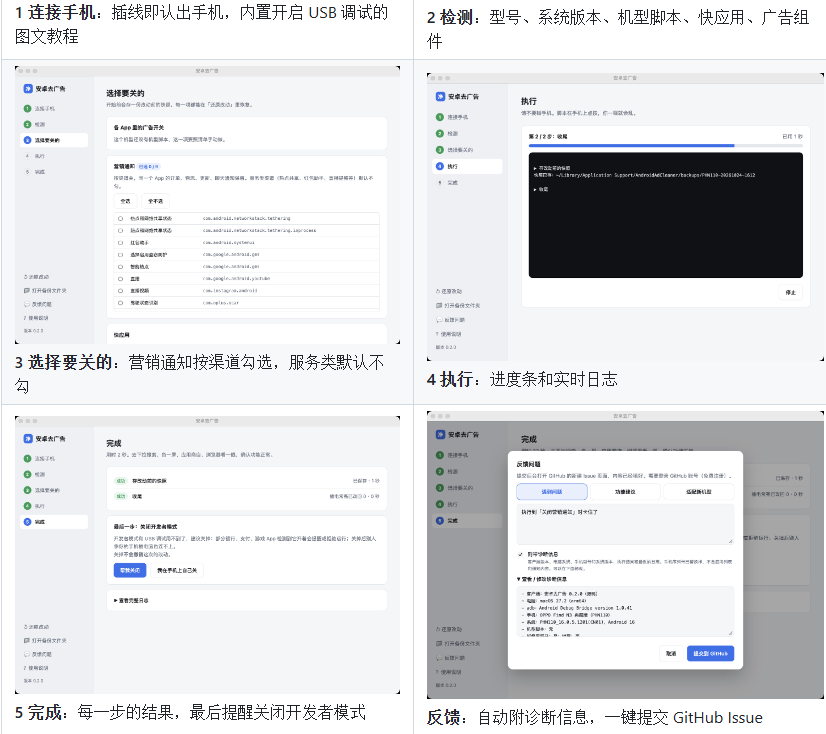Select the 遇到问题 tab in feedback dialog
826x734 pixels.
[x=552, y=492]
